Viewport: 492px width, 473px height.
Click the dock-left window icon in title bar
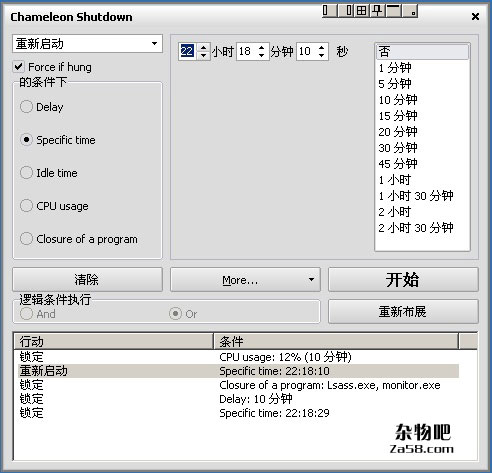pyautogui.click(x=329, y=11)
